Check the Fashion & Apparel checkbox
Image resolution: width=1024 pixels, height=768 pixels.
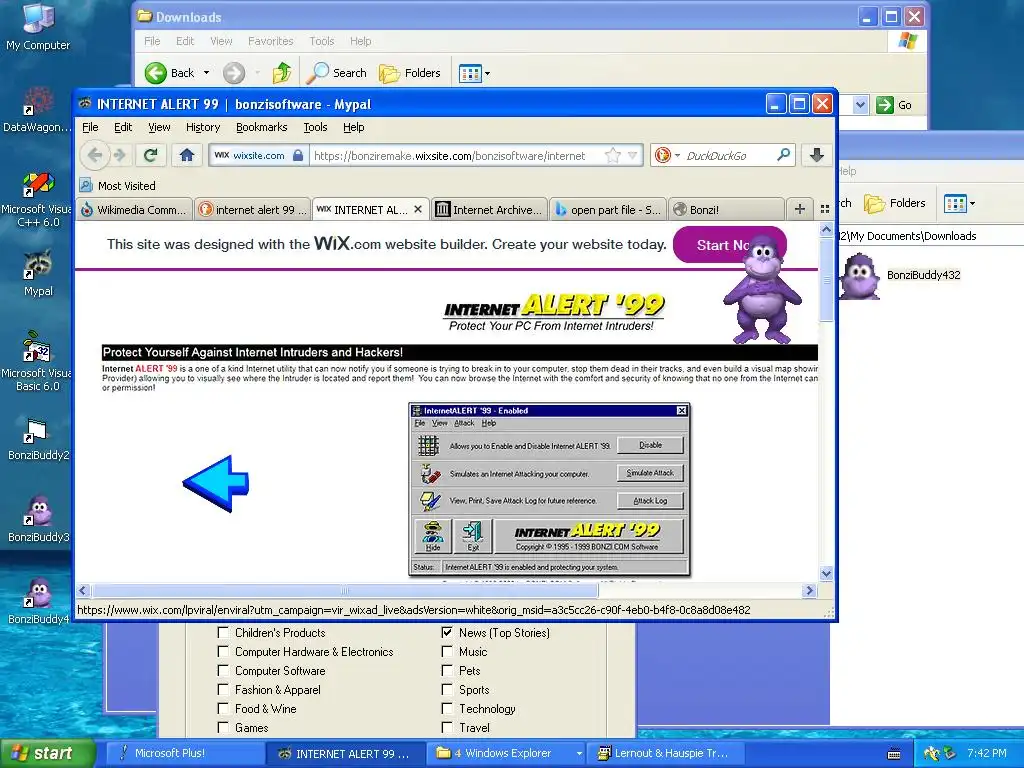coord(223,689)
